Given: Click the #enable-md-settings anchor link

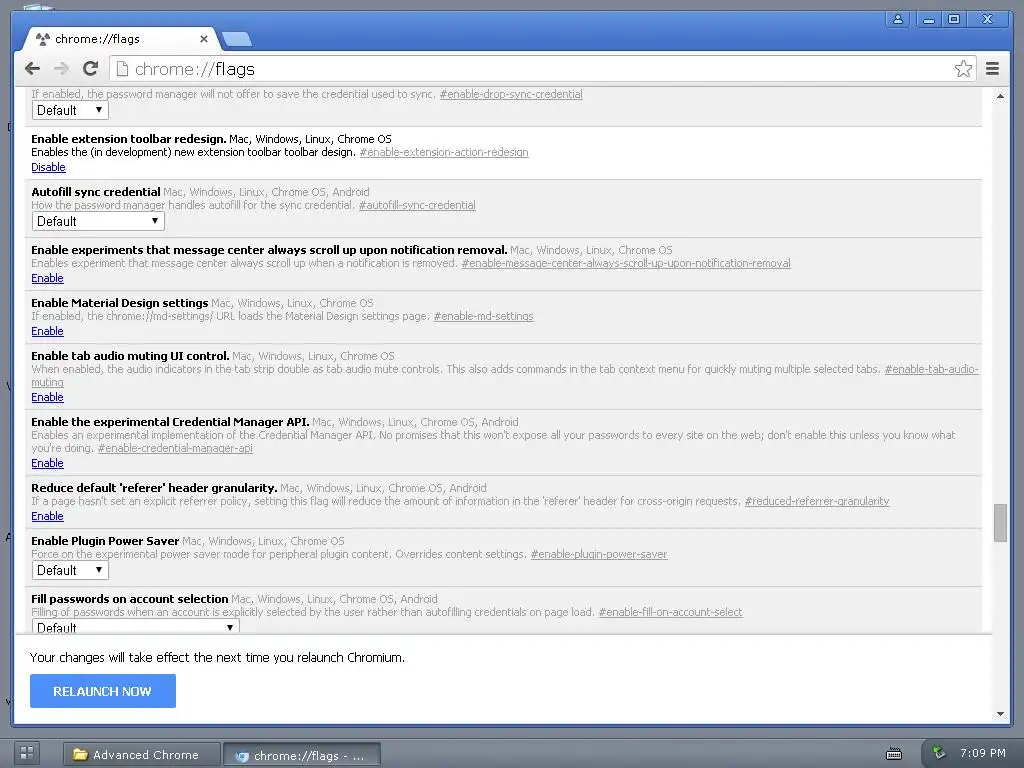Looking at the screenshot, I should point(483,316).
